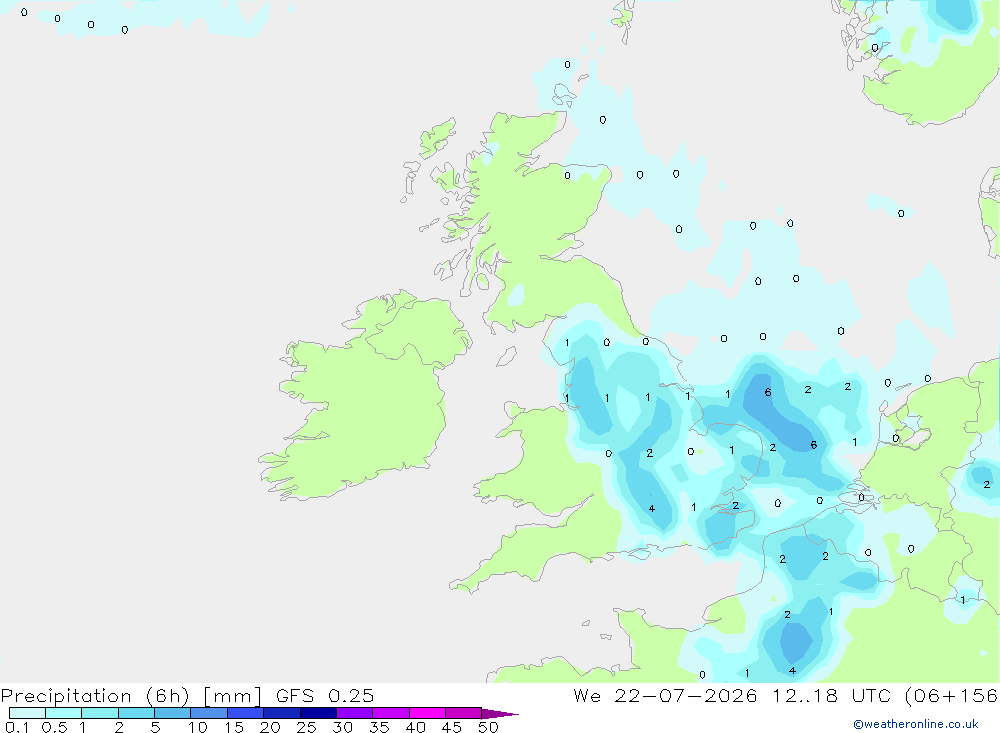Select the 4 mm reading over northern France
This screenshot has height=733, width=1000.
tap(792, 670)
